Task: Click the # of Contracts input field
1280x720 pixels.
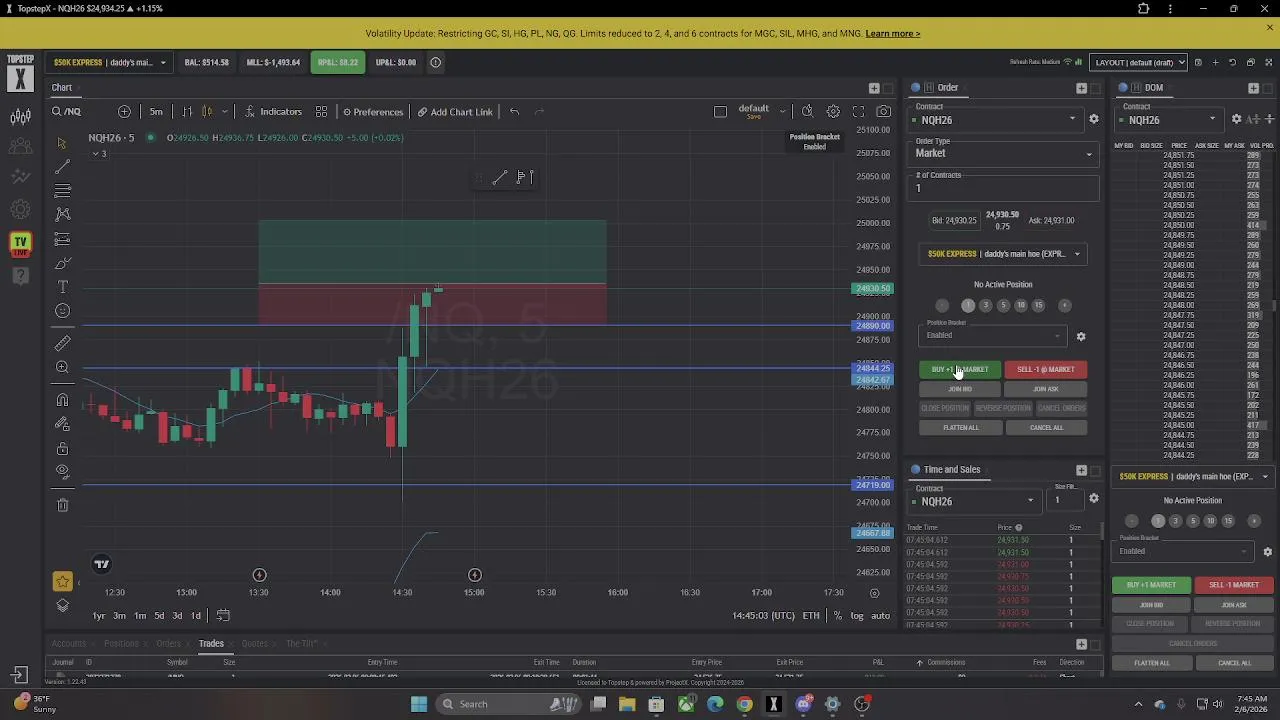Action: tap(1003, 188)
